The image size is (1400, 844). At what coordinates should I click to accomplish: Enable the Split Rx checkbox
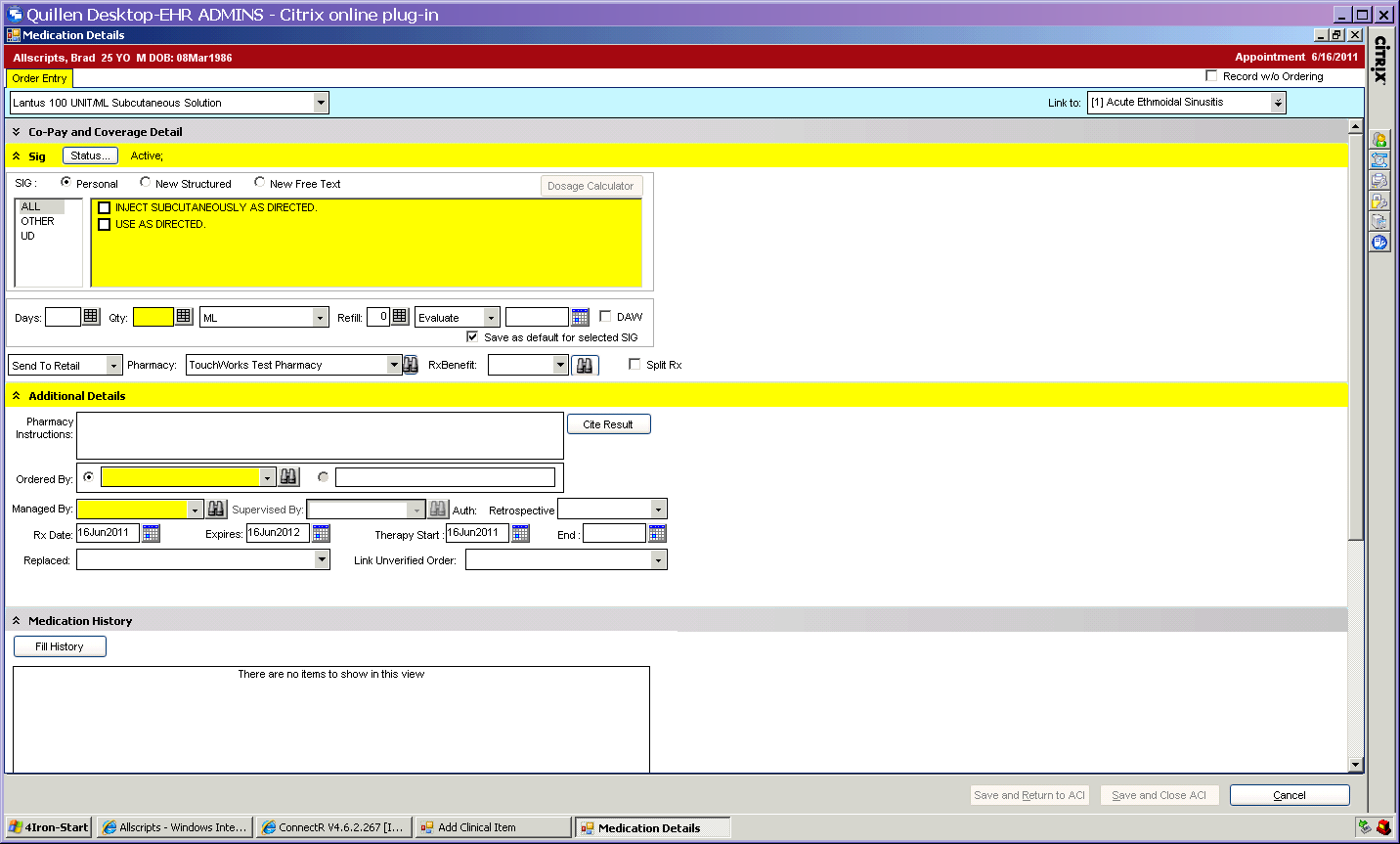(x=634, y=364)
